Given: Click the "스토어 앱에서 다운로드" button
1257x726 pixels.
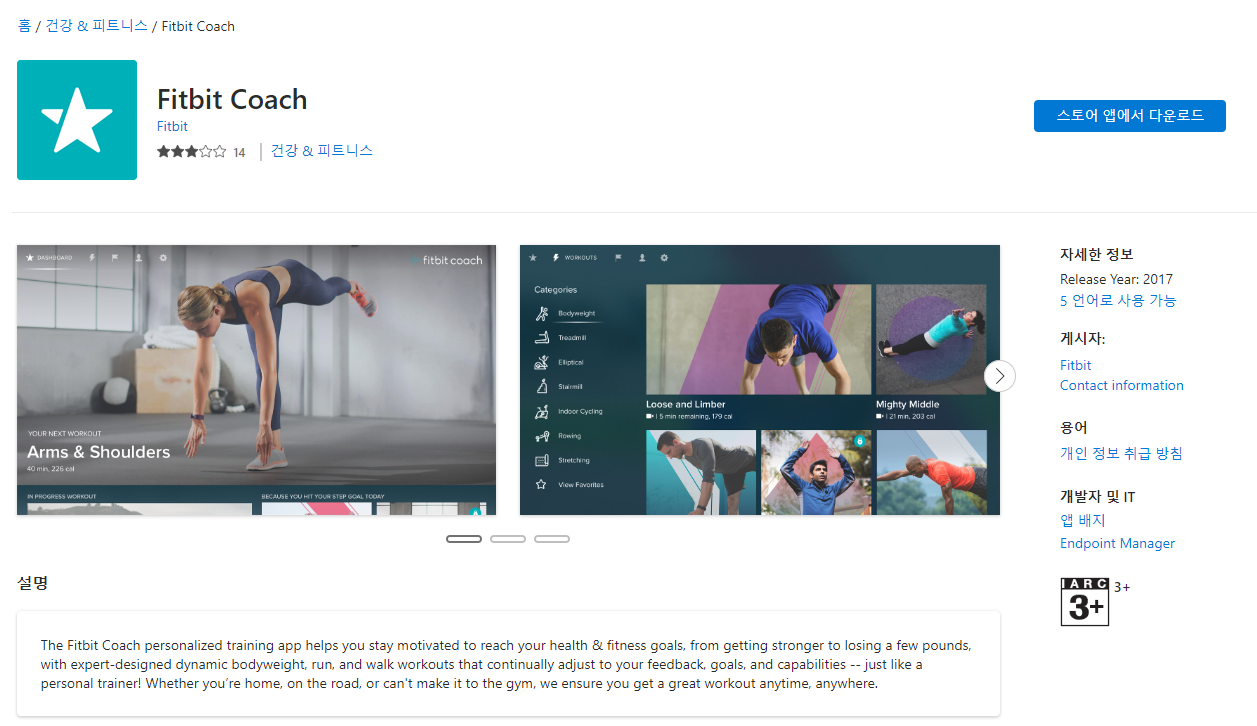Looking at the screenshot, I should tap(1129, 115).
